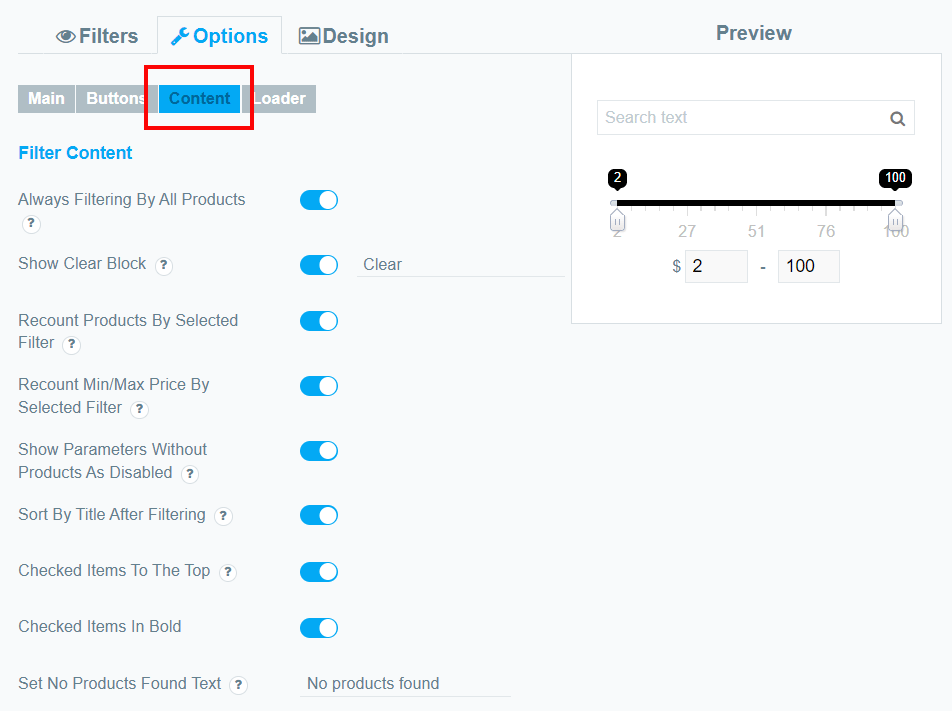The image size is (952, 711).
Task: Click help icon for Recount Products By Selected Filter
Action: click(72, 344)
